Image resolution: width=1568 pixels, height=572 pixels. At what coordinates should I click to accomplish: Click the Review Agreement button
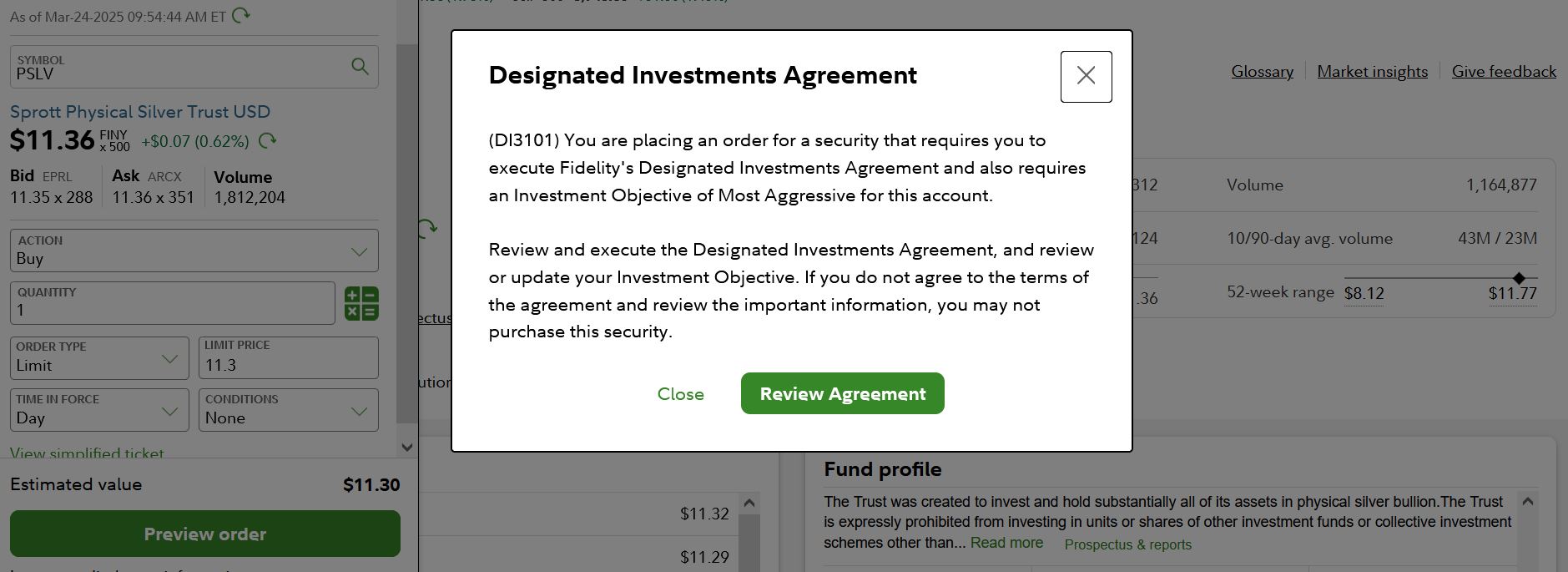[x=842, y=393]
